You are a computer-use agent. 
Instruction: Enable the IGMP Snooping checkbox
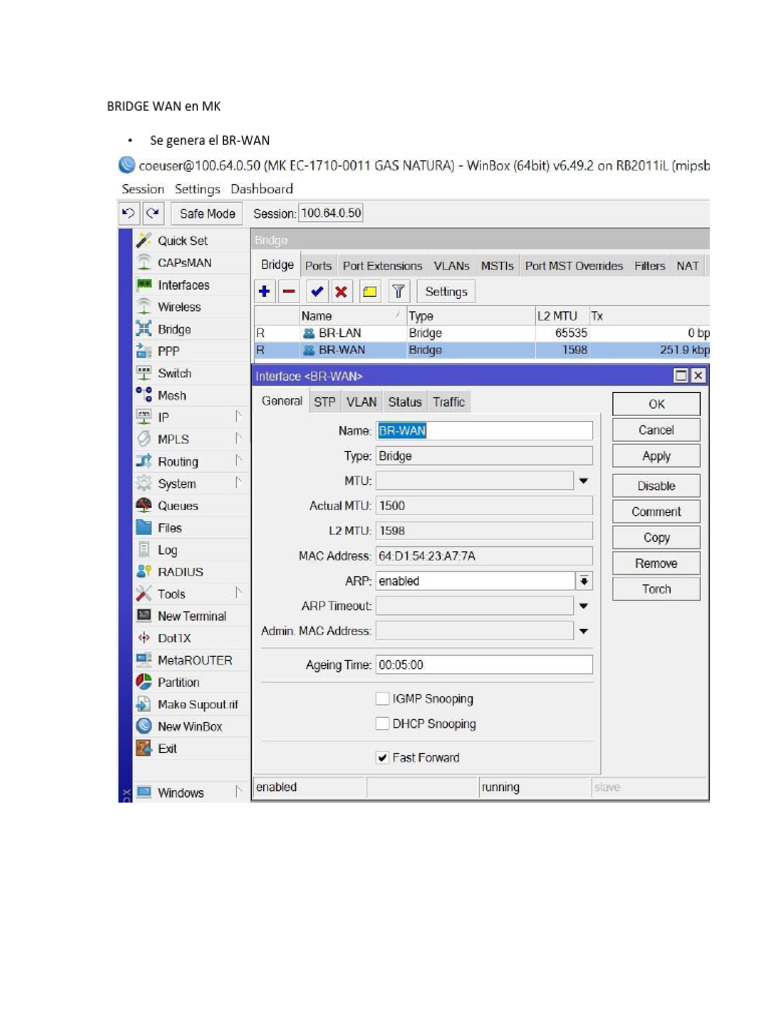click(382, 699)
